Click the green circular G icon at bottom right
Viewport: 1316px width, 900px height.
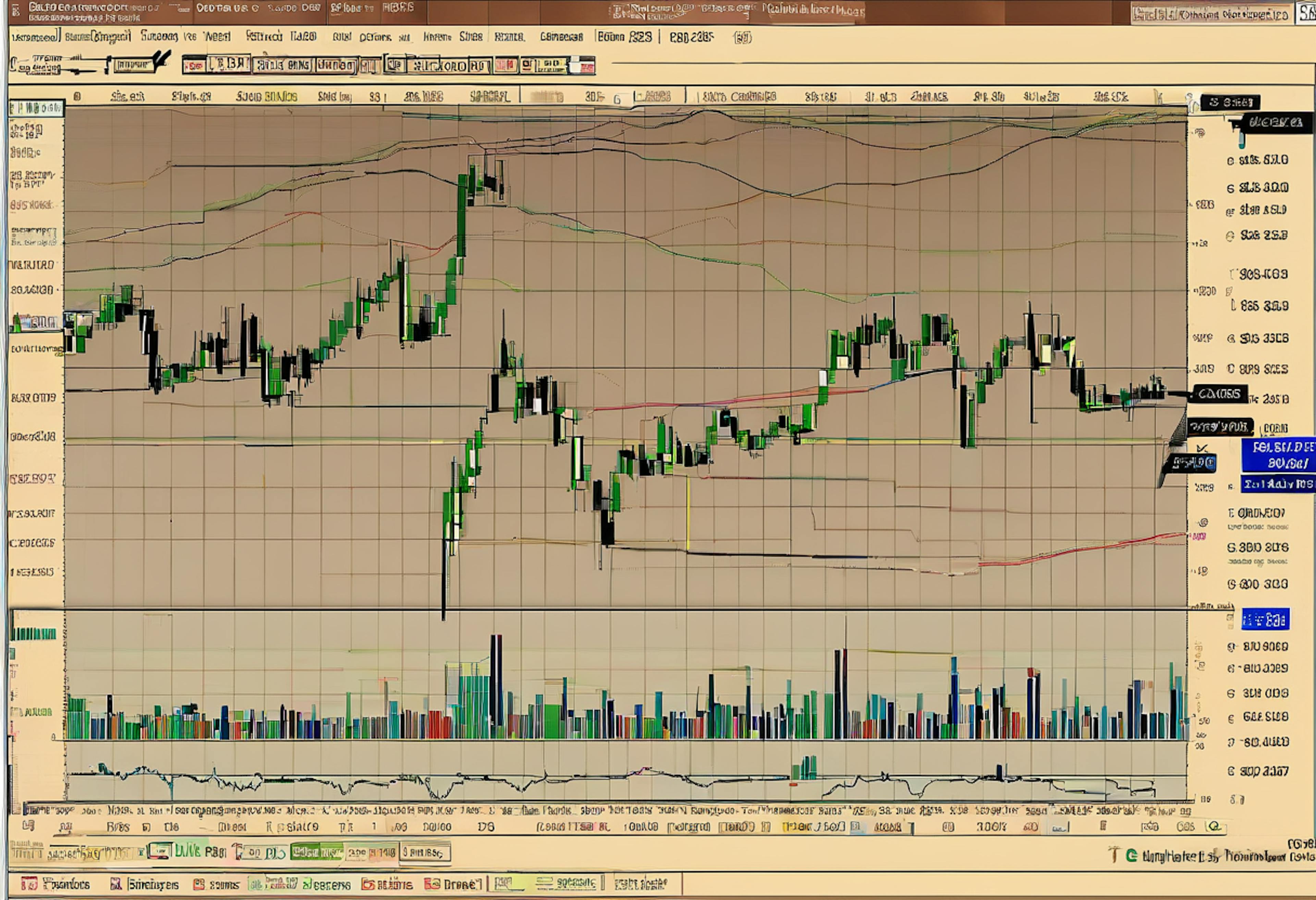1131,855
